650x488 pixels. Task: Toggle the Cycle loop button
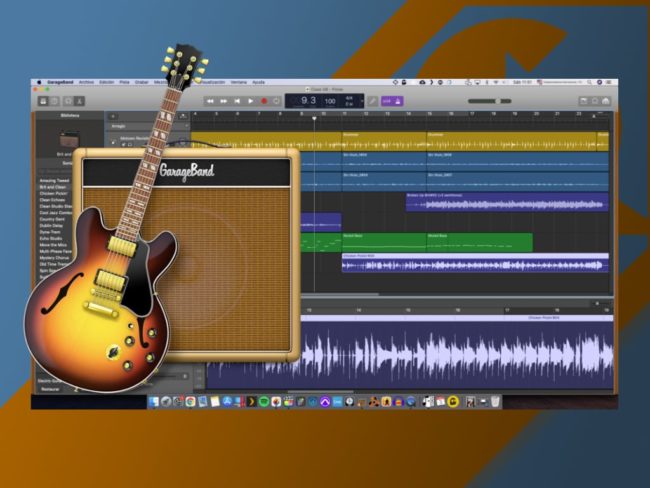pyautogui.click(x=276, y=101)
